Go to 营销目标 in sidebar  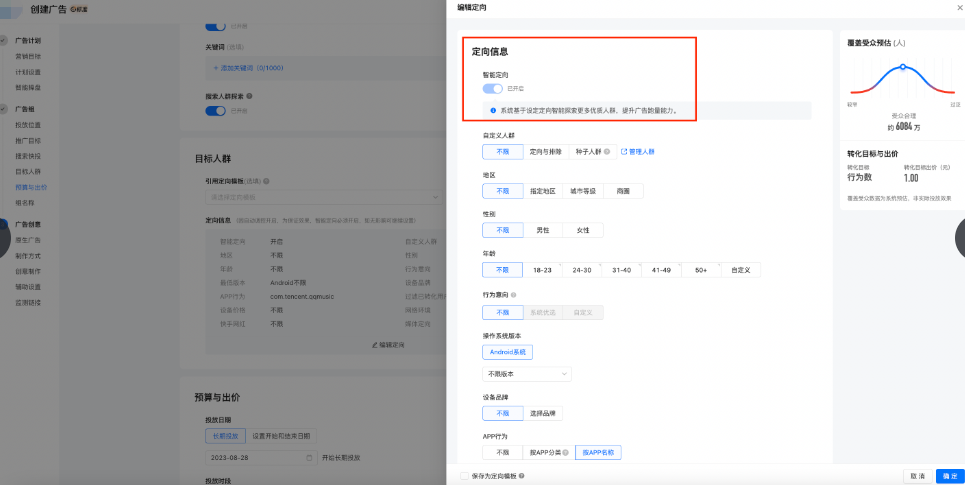(x=28, y=56)
